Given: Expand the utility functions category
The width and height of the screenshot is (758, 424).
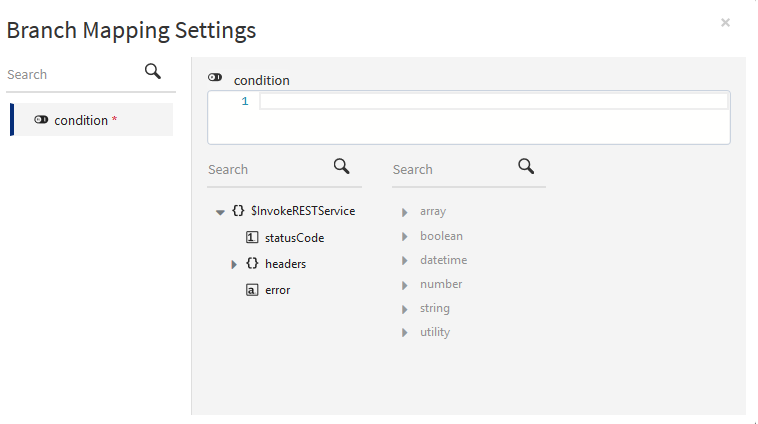Looking at the screenshot, I should pyautogui.click(x=405, y=332).
